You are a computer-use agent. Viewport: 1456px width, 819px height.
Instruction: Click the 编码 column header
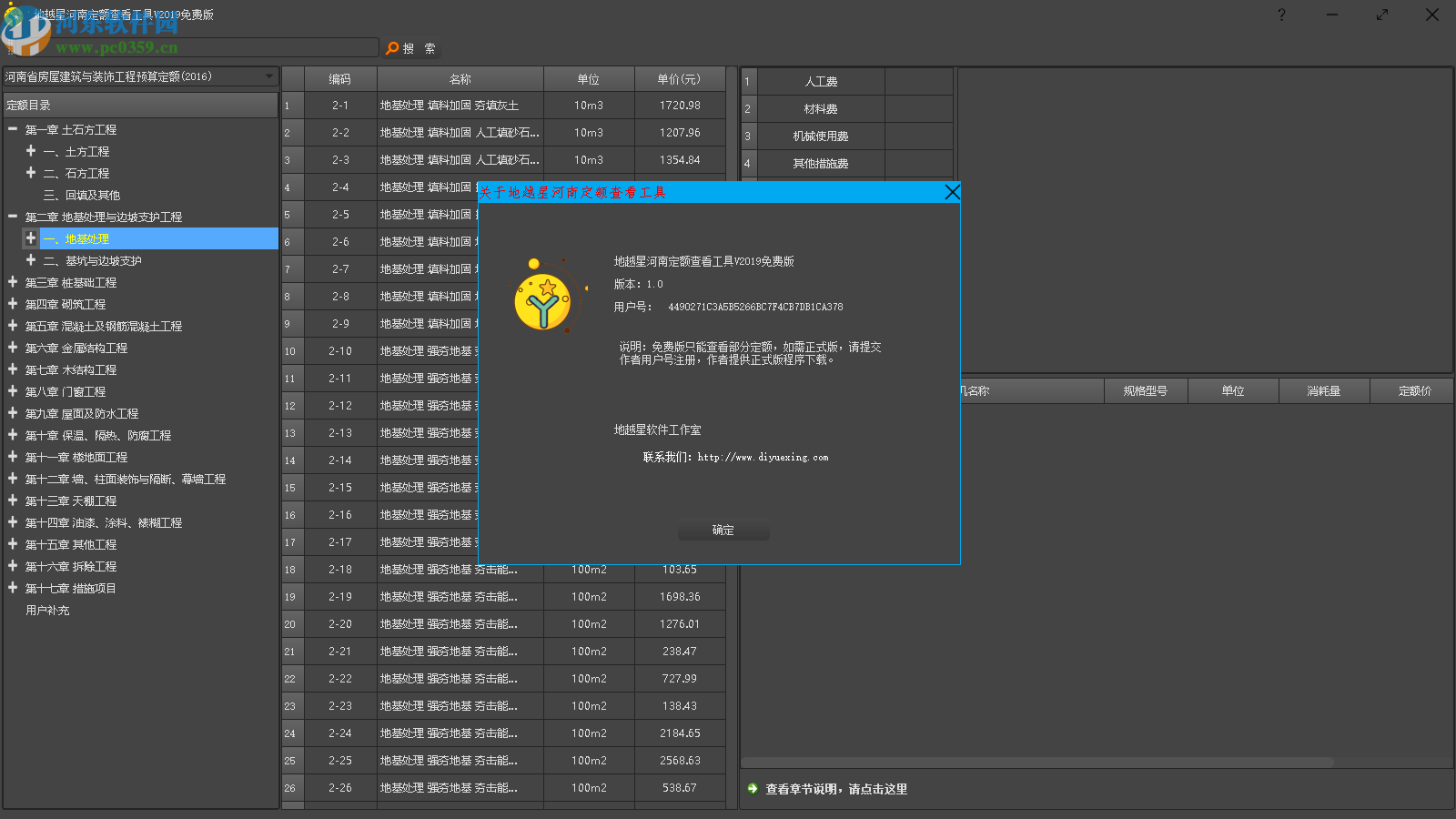[x=340, y=79]
